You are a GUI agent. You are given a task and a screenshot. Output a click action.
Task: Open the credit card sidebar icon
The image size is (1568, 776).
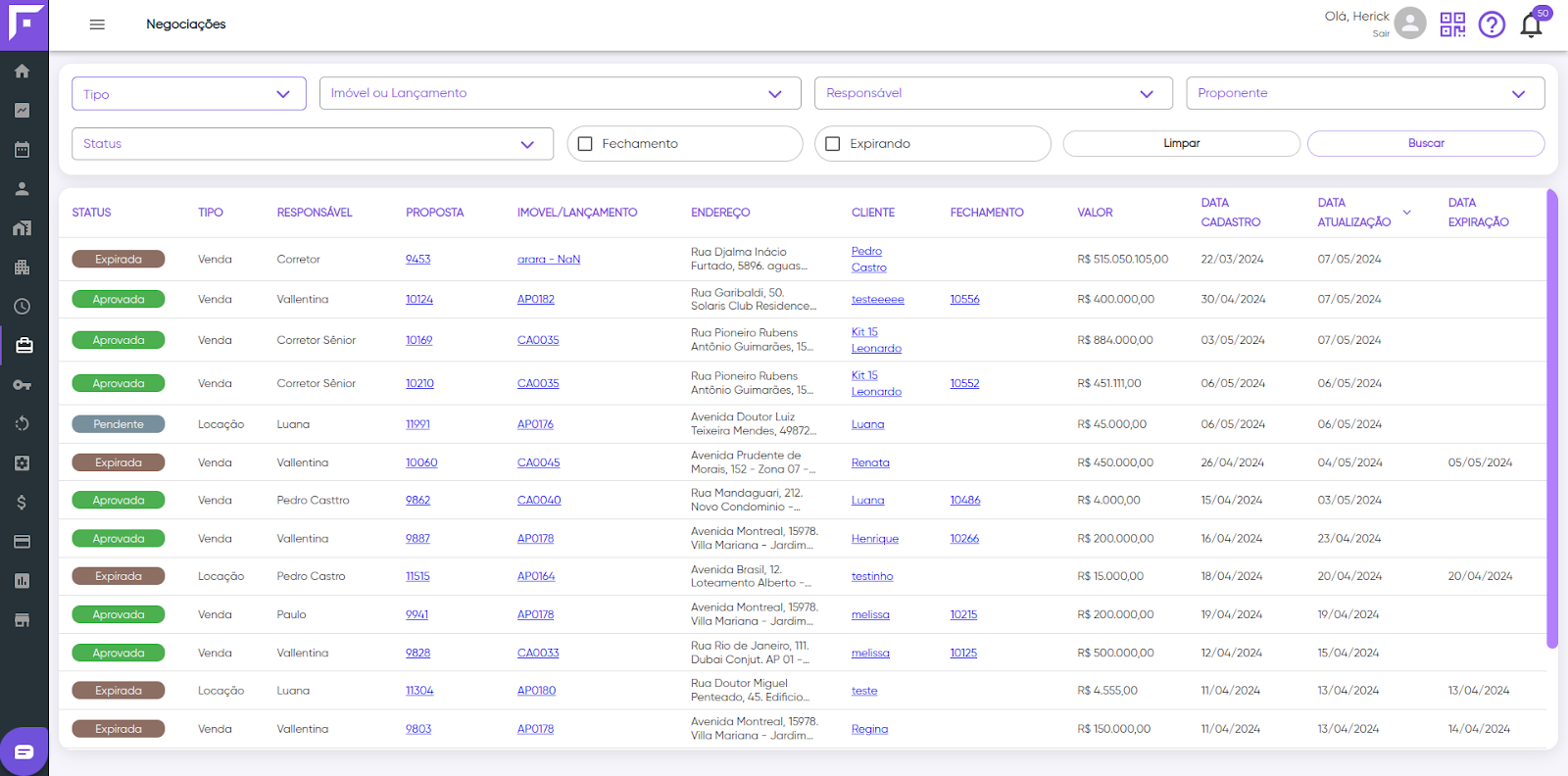22,541
